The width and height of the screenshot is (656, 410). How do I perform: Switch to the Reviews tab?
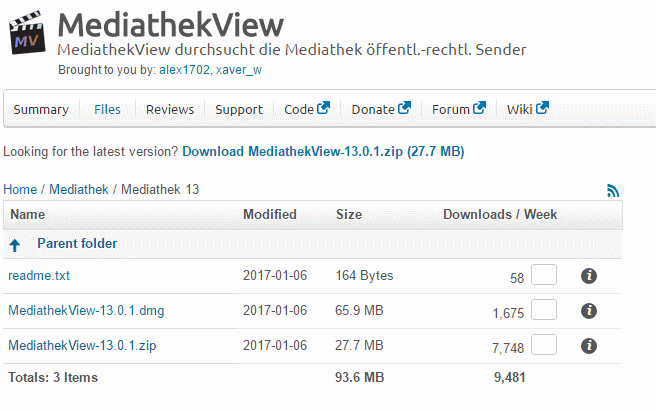(x=170, y=110)
